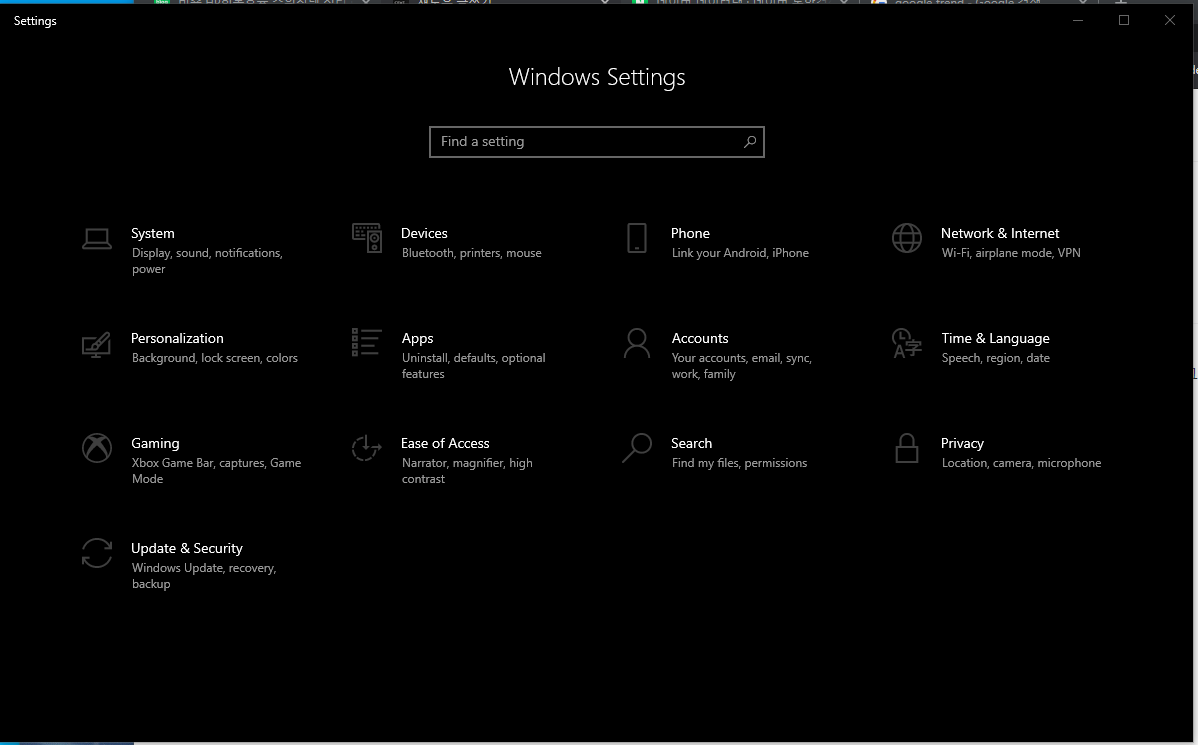Open Update & Security title

187,548
